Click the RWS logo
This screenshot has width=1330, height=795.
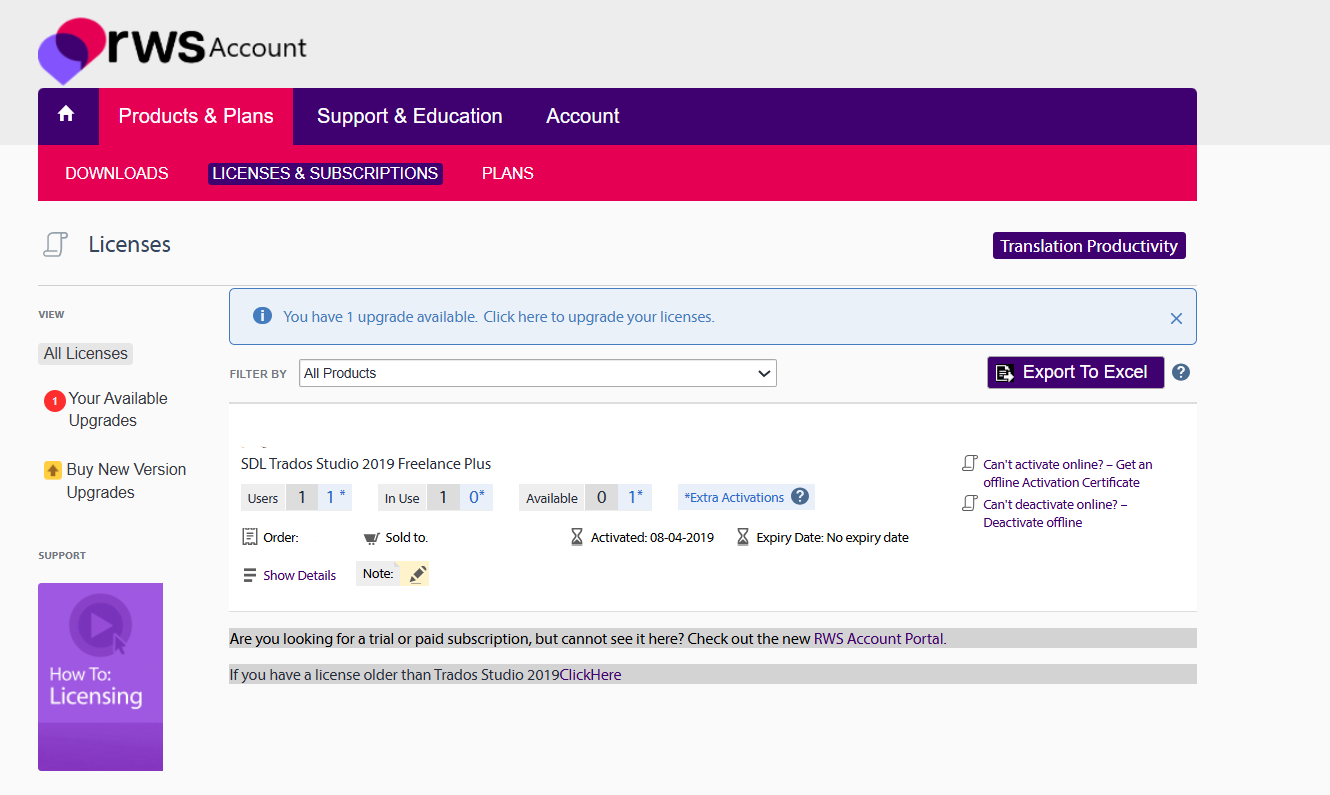70,50
